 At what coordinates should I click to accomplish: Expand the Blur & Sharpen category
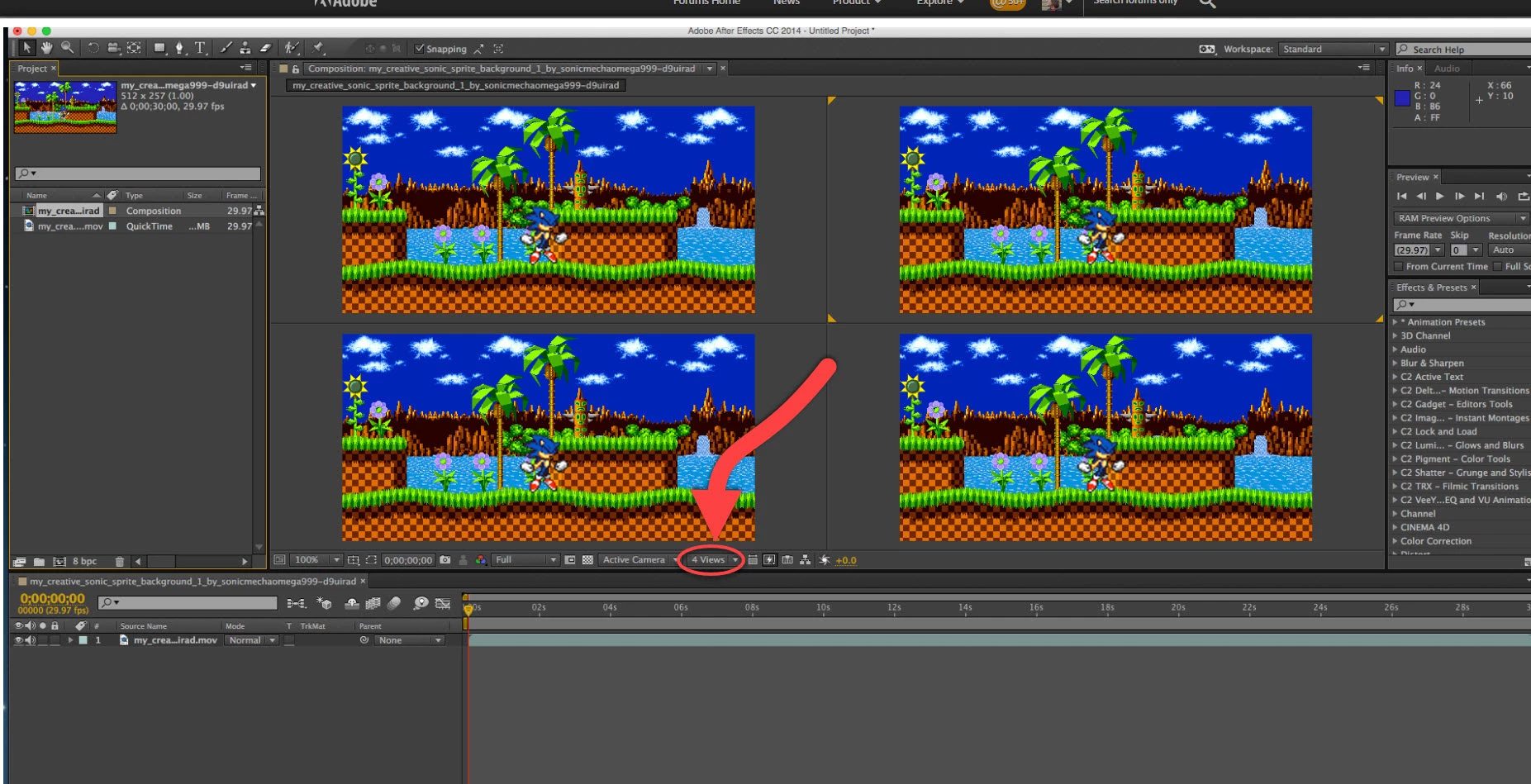click(x=1395, y=363)
